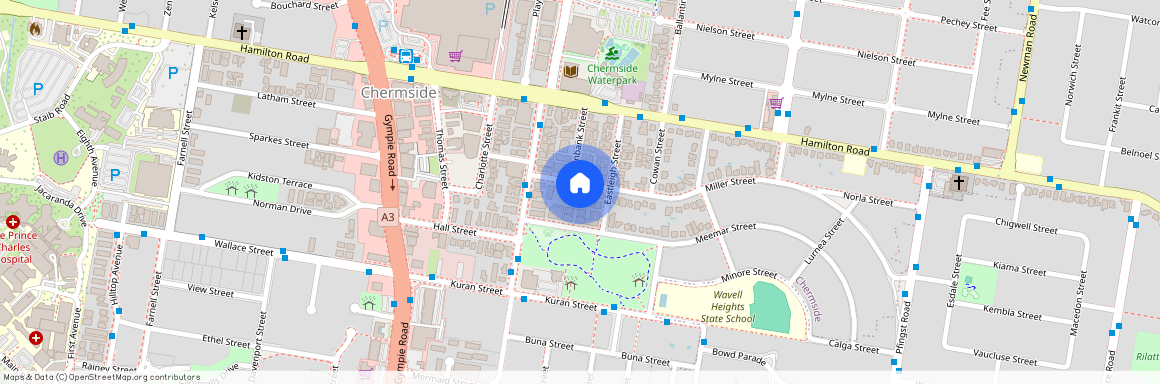Select the Wallace Street label
This screenshot has width=1160, height=384.
click(x=243, y=248)
